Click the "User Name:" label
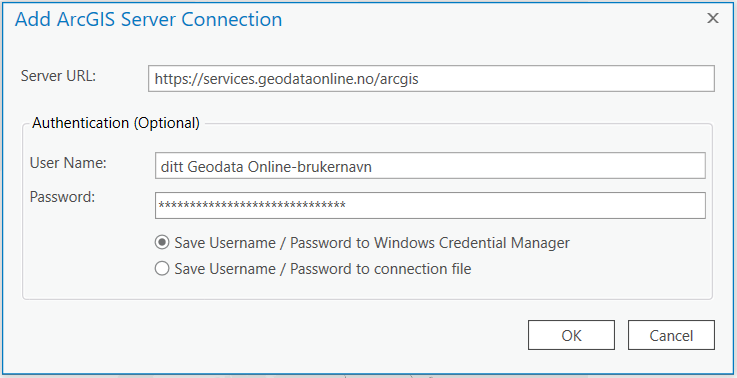This screenshot has height=378, width=737. pyautogui.click(x=68, y=163)
